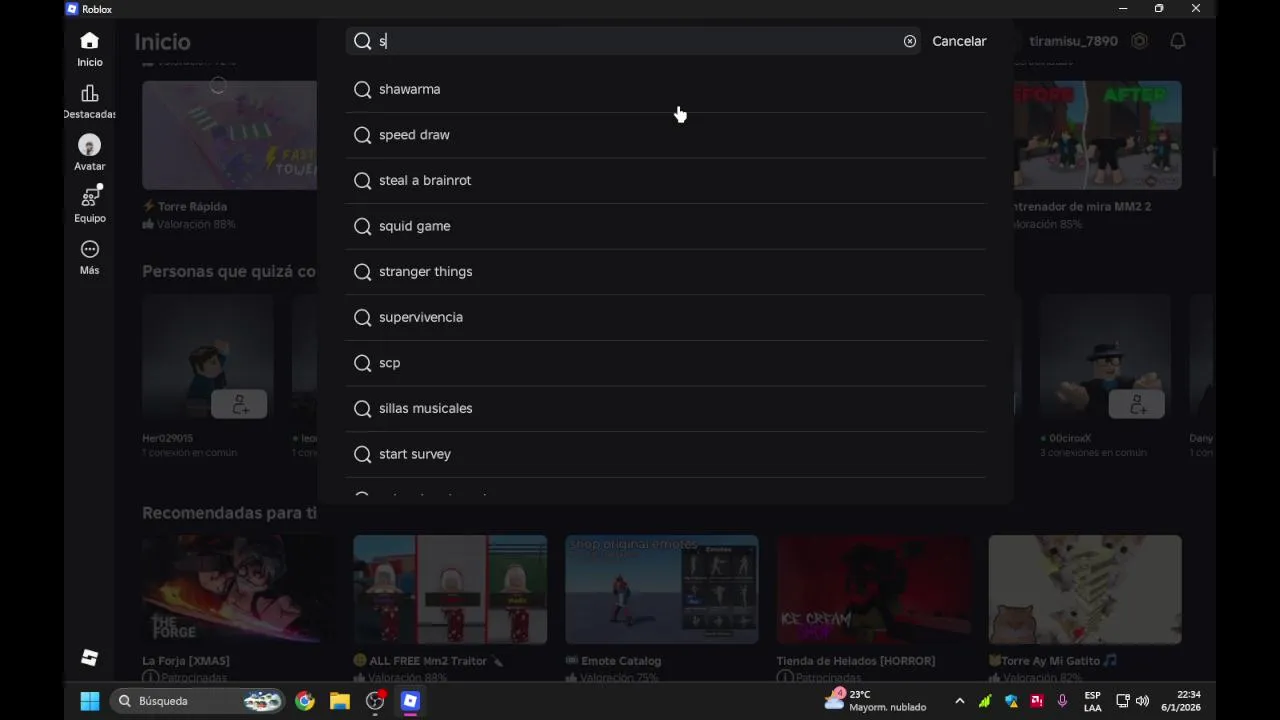This screenshot has width=1280, height=720.
Task: Choose the sillas musicales suggestion
Action: [665, 408]
